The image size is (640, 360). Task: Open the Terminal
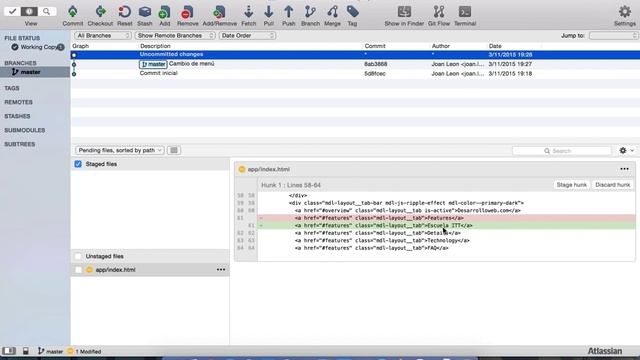click(465, 16)
